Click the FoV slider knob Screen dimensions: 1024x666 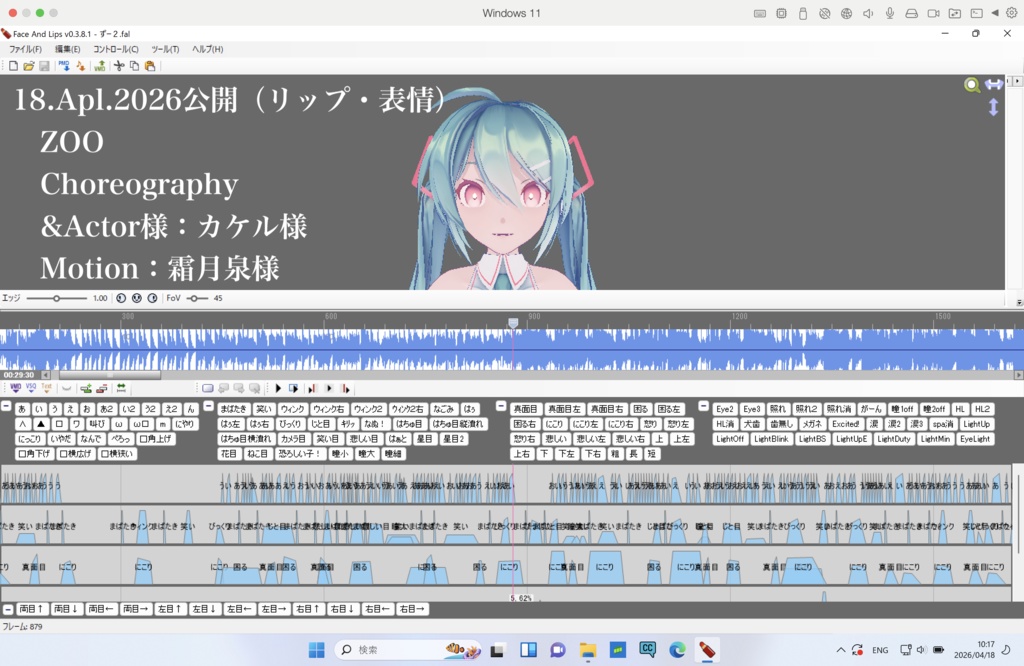pos(194,298)
